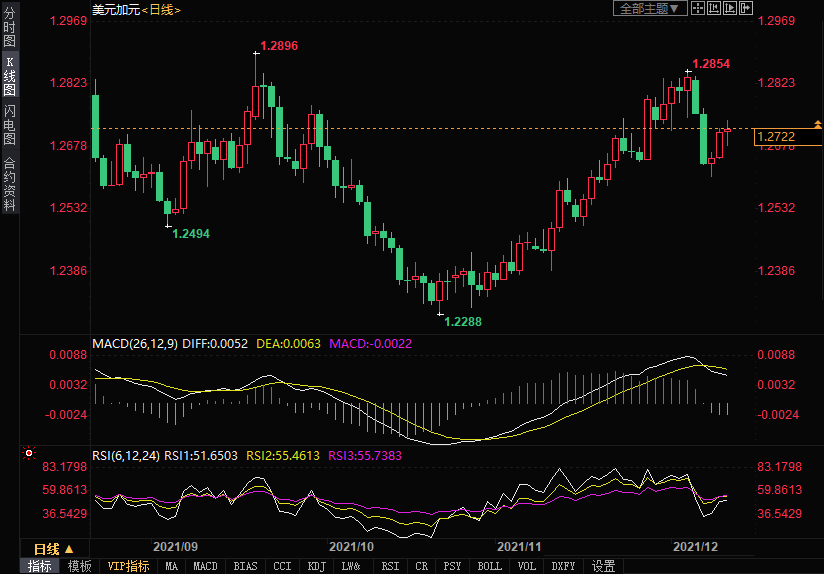Open 设置 settings button
Viewport: 824px width, 574px height.
coord(603,566)
